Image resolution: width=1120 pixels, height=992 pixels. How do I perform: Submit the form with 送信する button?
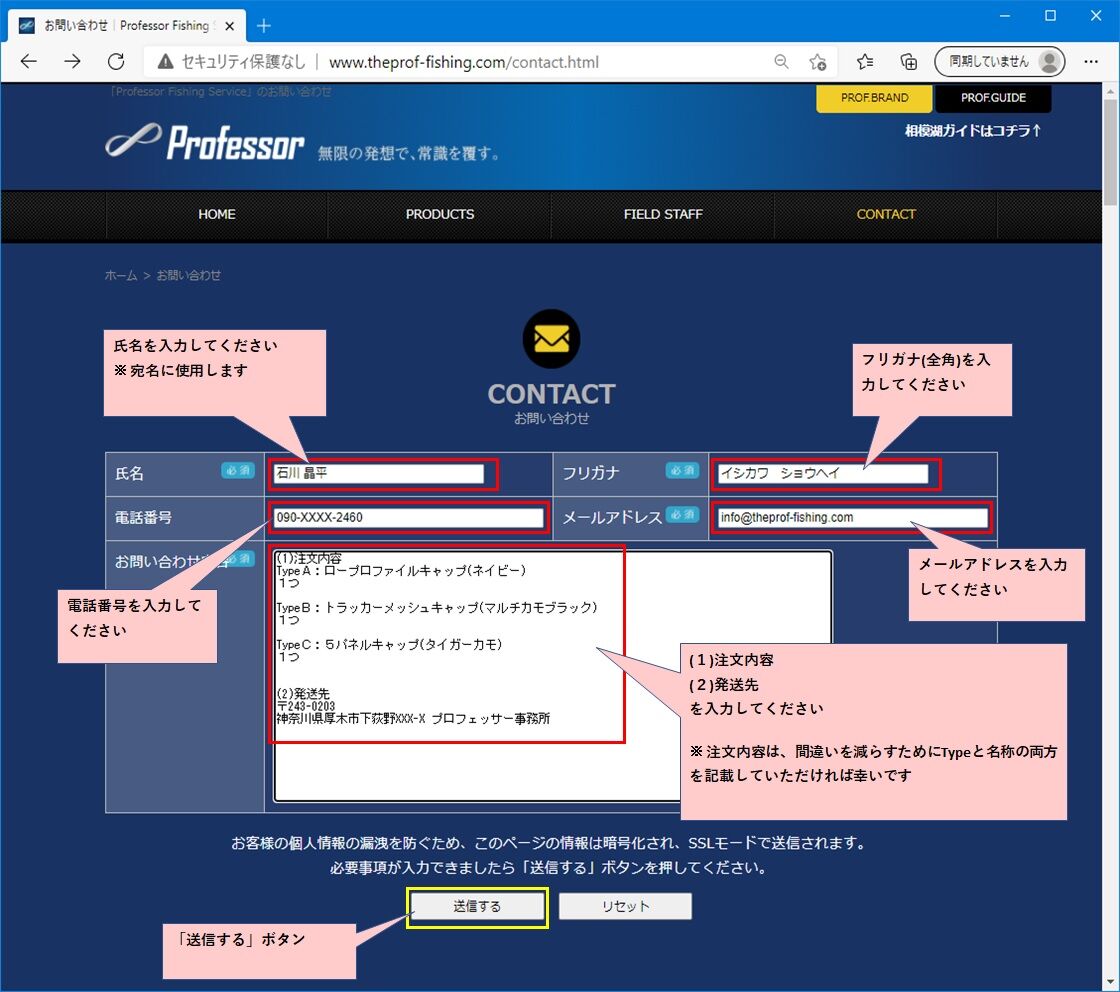pos(477,906)
